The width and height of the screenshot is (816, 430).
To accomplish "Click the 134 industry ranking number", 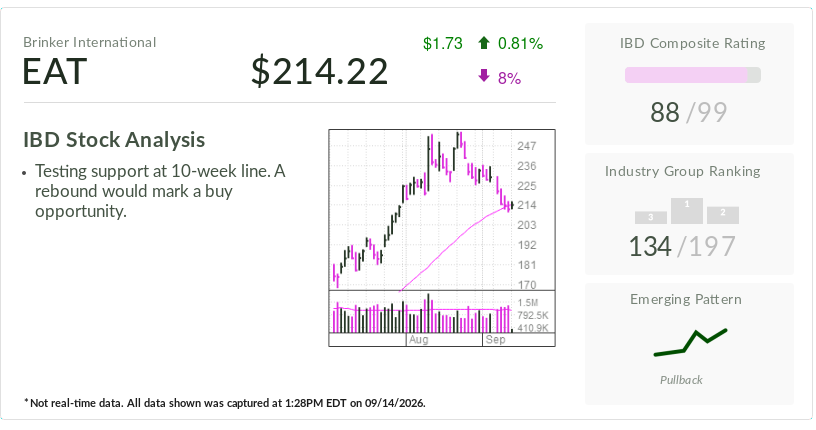I will point(650,247).
